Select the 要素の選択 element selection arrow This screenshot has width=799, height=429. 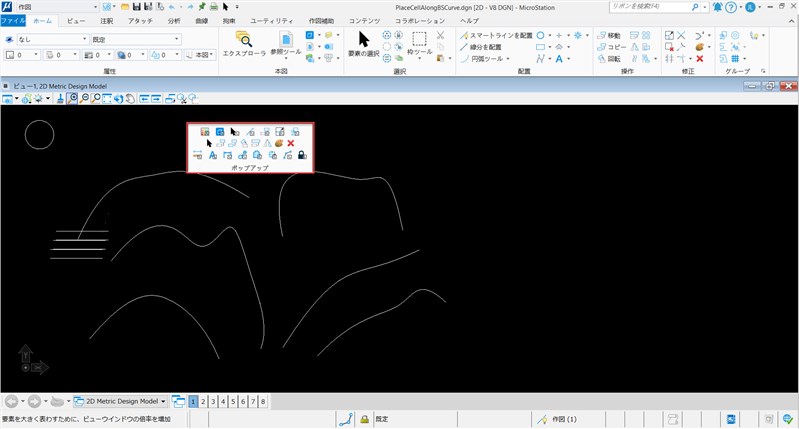[x=363, y=43]
